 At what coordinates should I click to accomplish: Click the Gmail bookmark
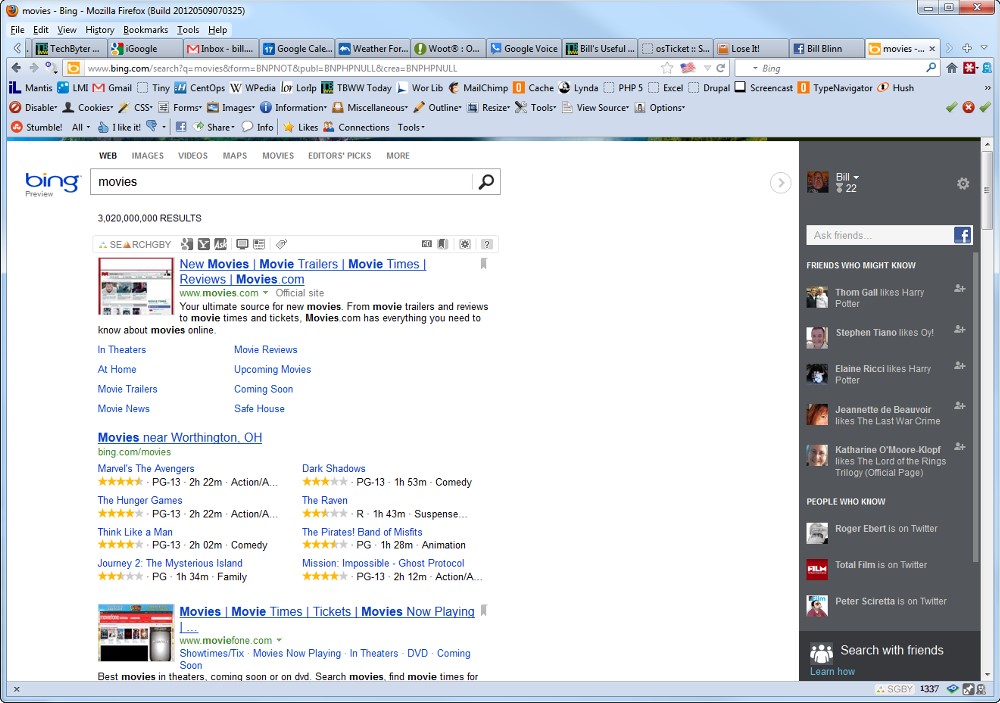112,87
